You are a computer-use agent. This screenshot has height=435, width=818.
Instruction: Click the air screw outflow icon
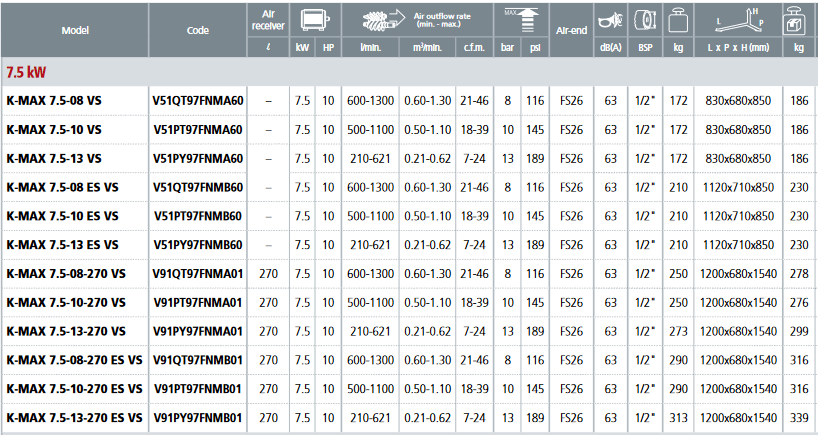[x=383, y=20]
